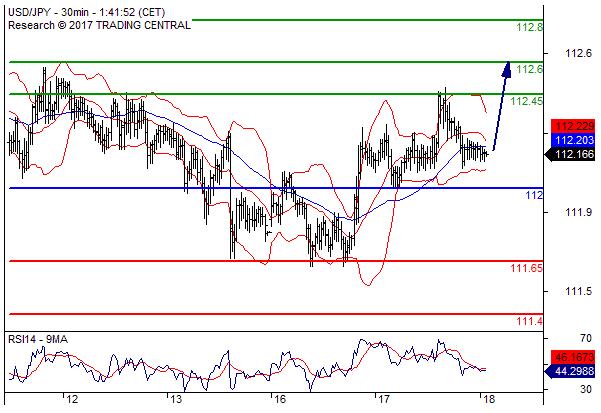Click the blue 112.203 price tag

(573, 140)
